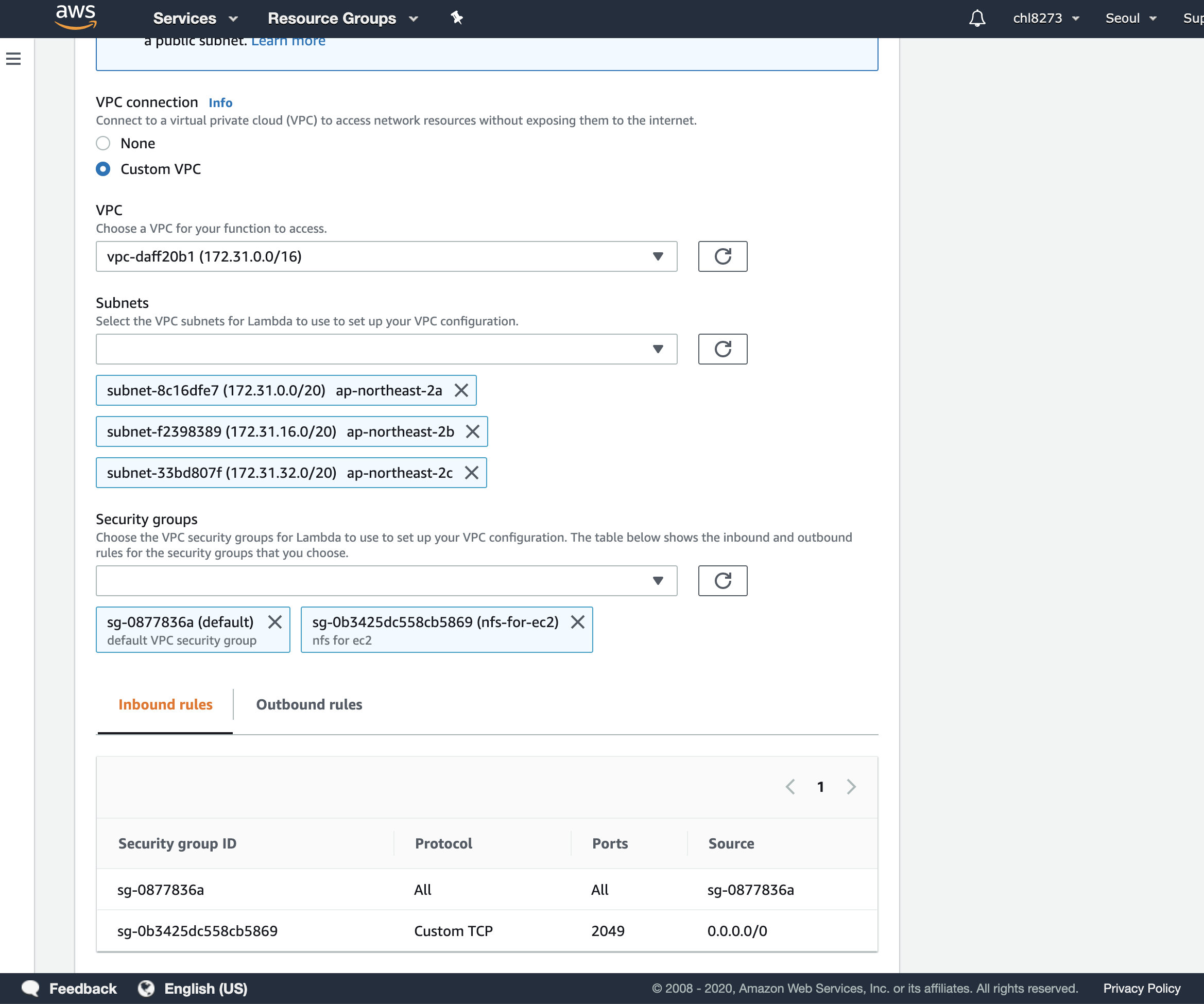Click the pin shortcut icon in navbar
This screenshot has width=1204, height=1004.
pyautogui.click(x=456, y=19)
